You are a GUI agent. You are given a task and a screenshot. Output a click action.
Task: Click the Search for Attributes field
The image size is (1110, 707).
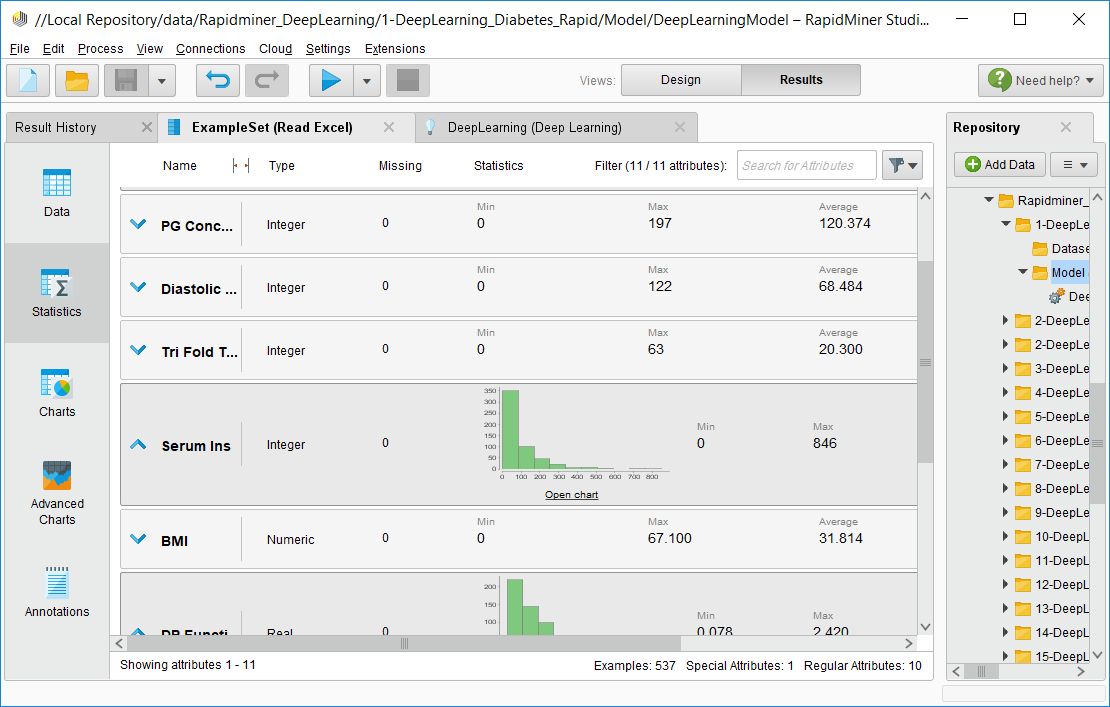point(806,166)
